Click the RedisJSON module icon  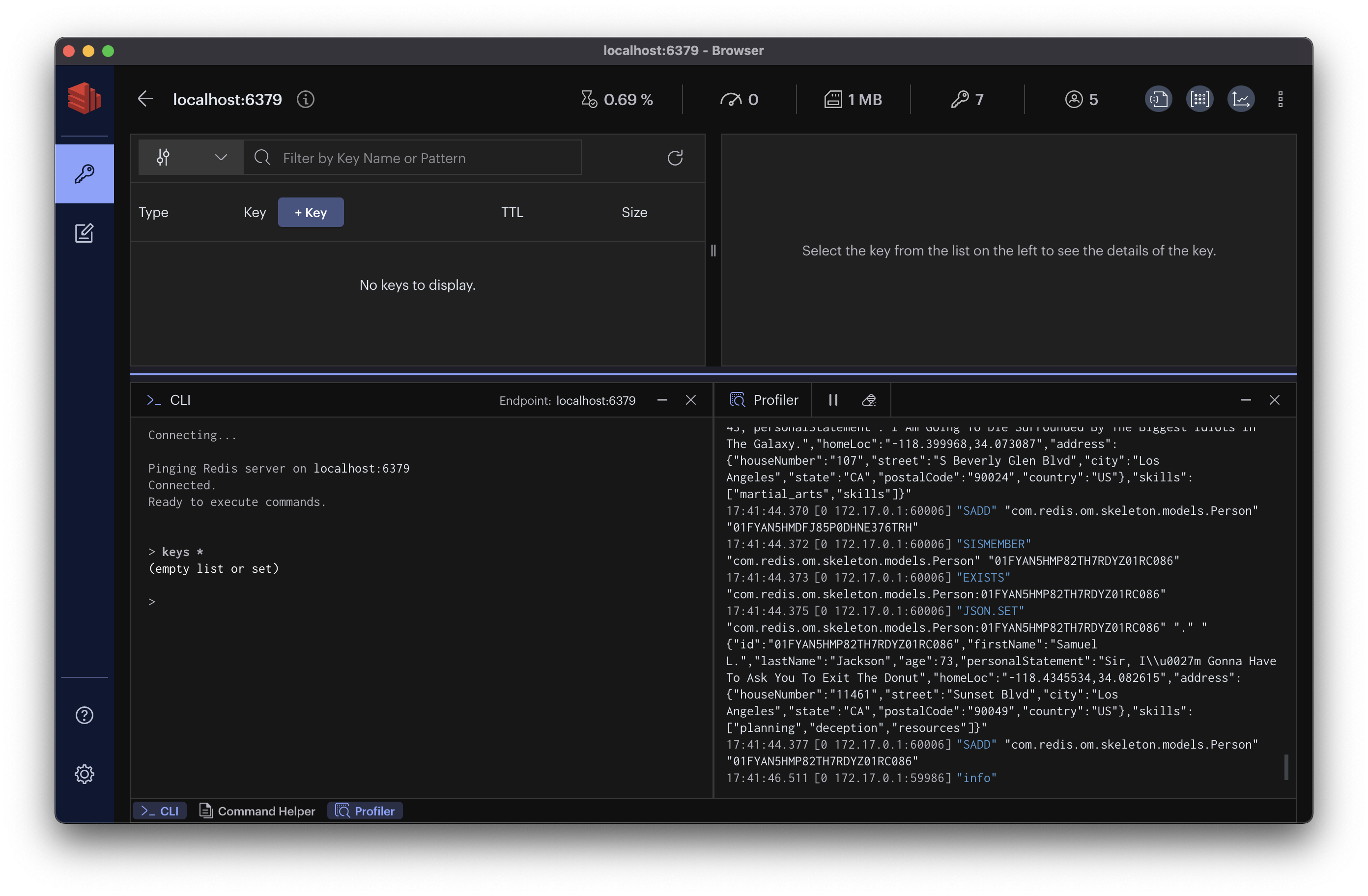click(1159, 99)
